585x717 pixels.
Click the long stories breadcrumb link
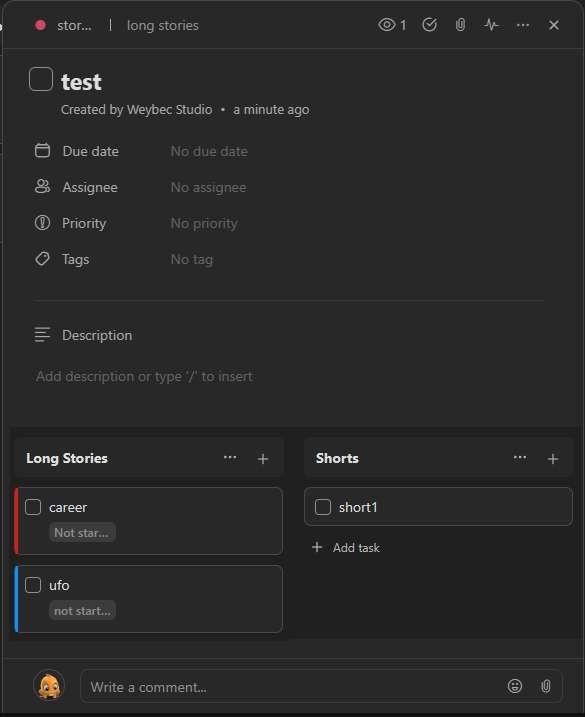point(163,26)
